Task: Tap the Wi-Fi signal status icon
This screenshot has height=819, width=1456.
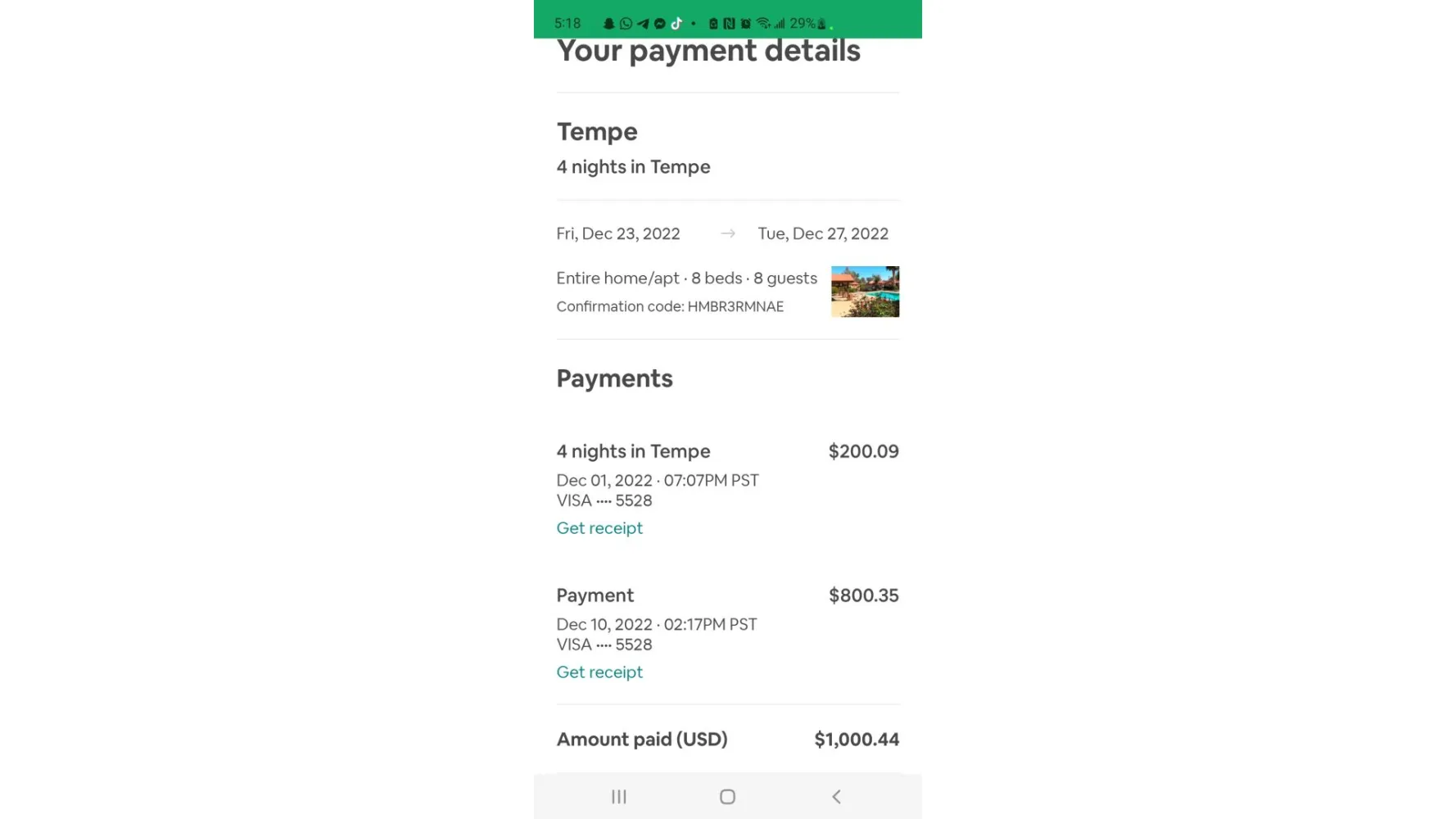Action: pos(762,24)
